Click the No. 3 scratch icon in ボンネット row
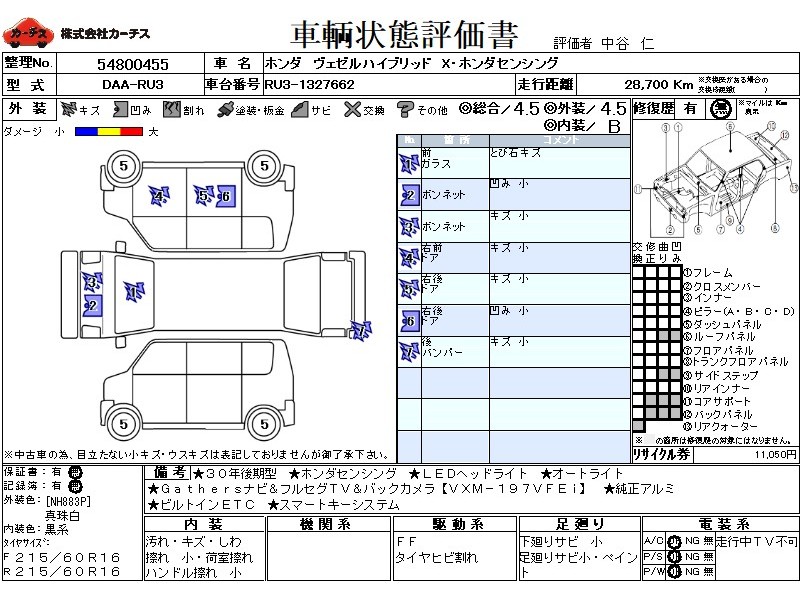Screen dimensions: 800x600 click(409, 227)
